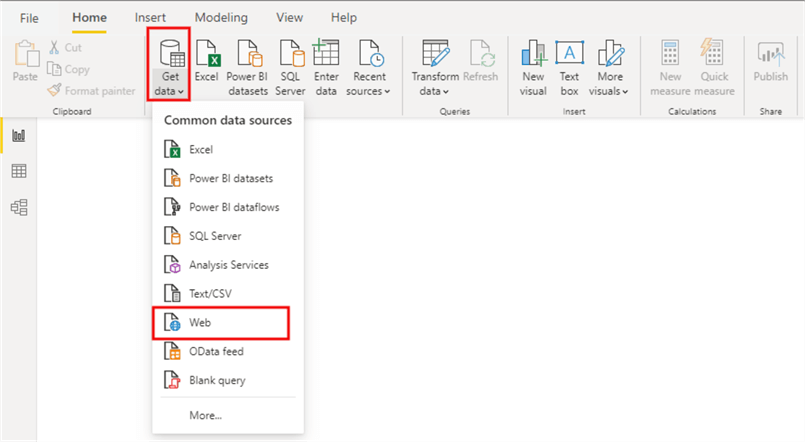Open the Modeling tab
This screenshot has width=805, height=442.
click(x=221, y=18)
